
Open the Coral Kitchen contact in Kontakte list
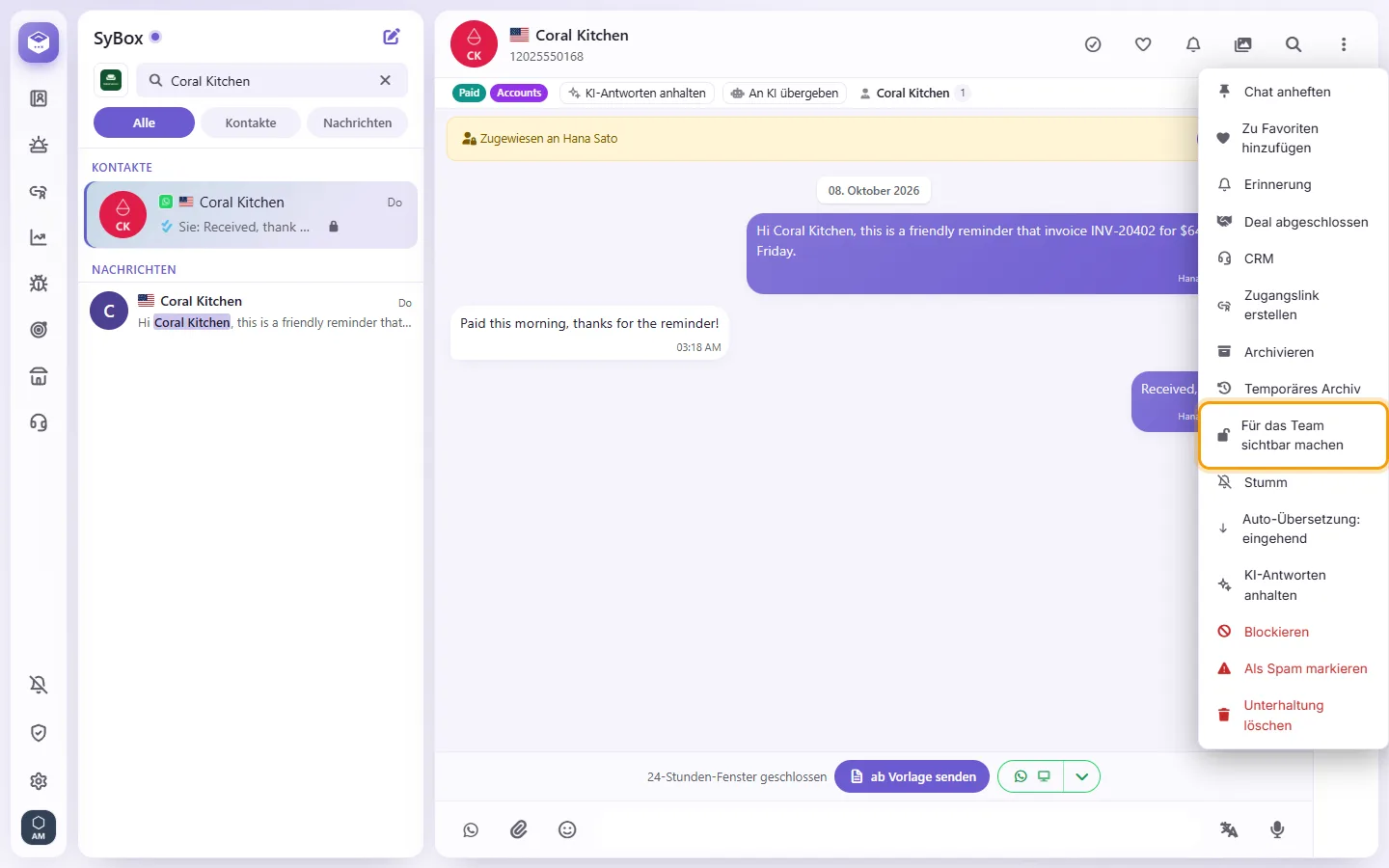click(252, 214)
